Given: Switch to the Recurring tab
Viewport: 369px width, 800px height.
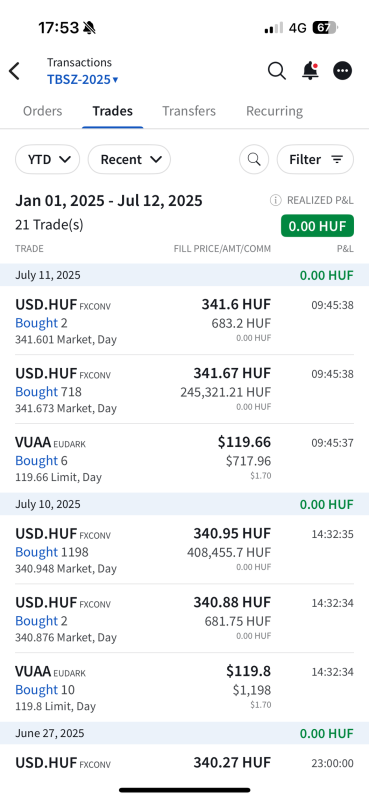Looking at the screenshot, I should (x=274, y=111).
